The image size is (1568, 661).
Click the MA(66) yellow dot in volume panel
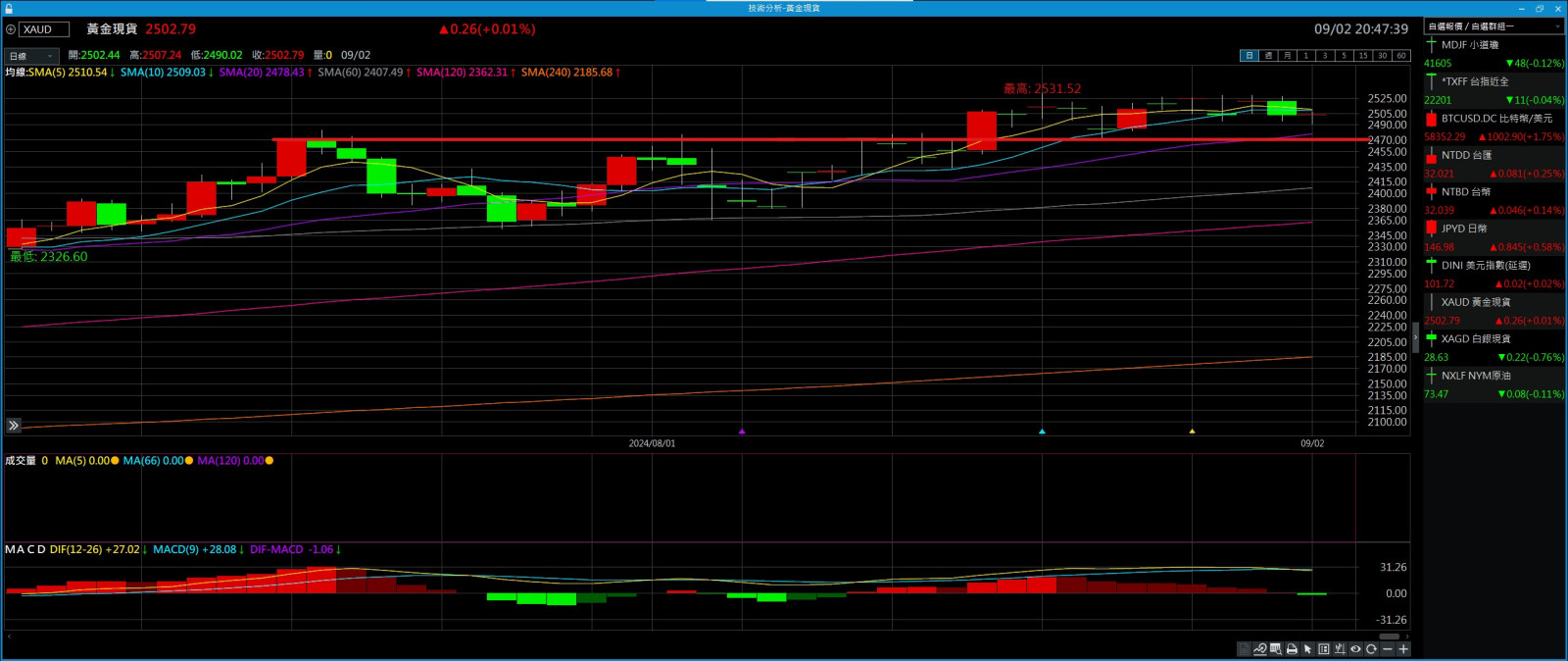(x=188, y=461)
